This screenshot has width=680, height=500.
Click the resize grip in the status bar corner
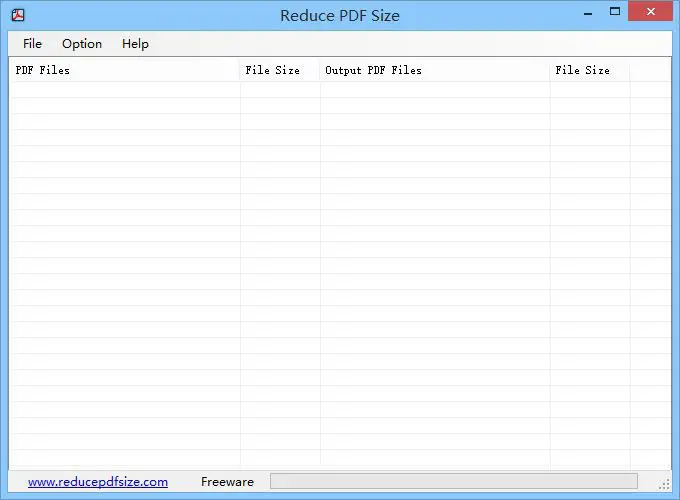click(x=664, y=485)
